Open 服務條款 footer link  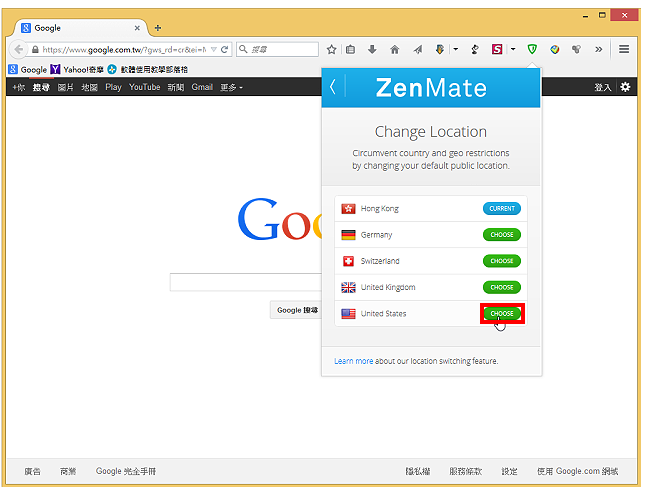[466, 471]
